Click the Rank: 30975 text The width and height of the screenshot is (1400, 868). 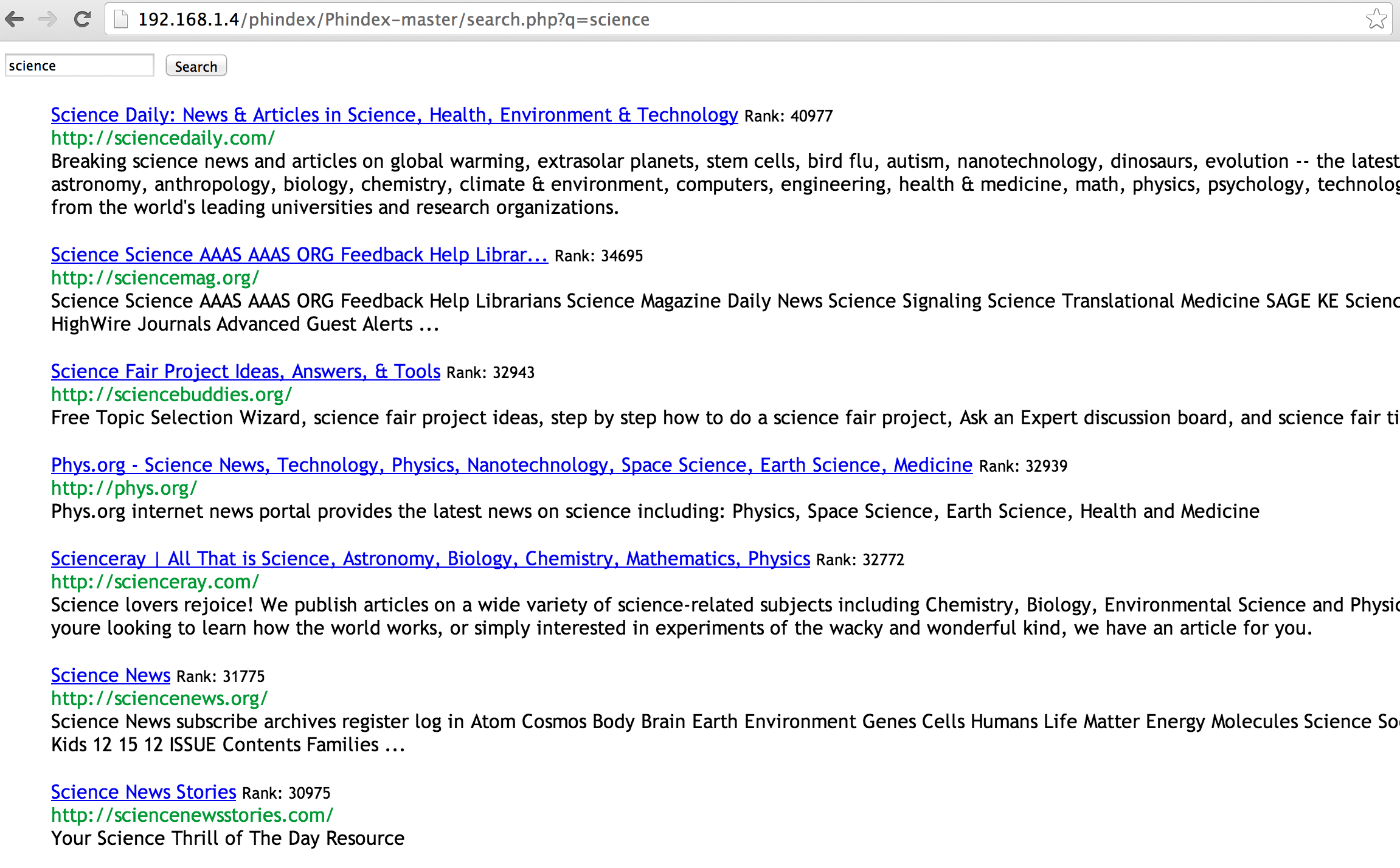point(286,793)
